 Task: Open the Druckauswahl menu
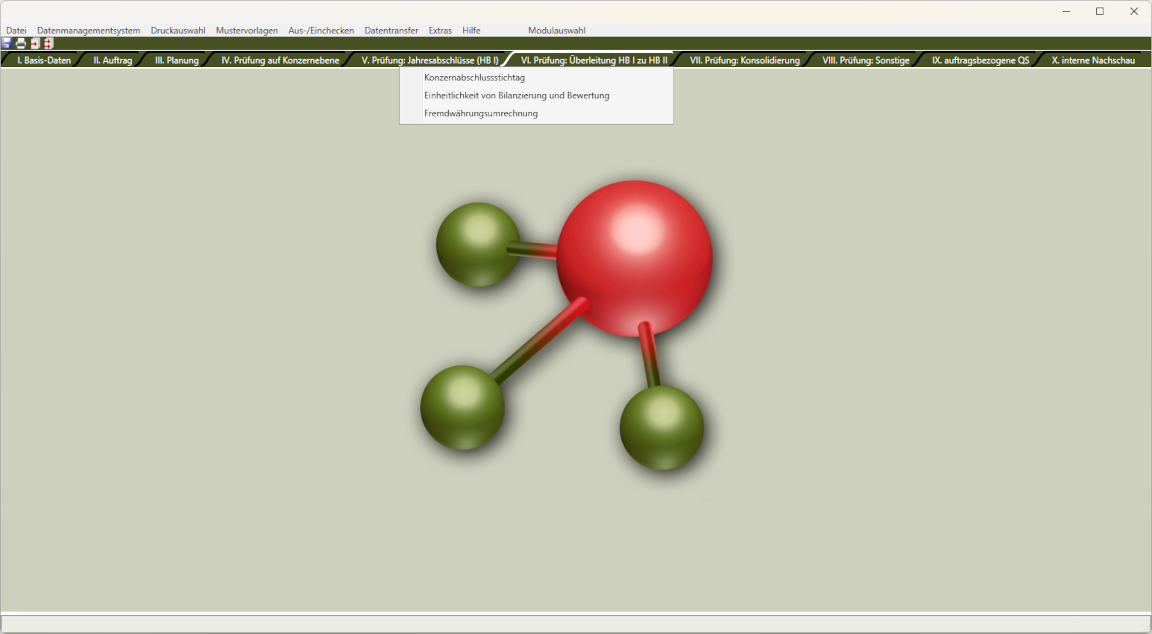[178, 31]
